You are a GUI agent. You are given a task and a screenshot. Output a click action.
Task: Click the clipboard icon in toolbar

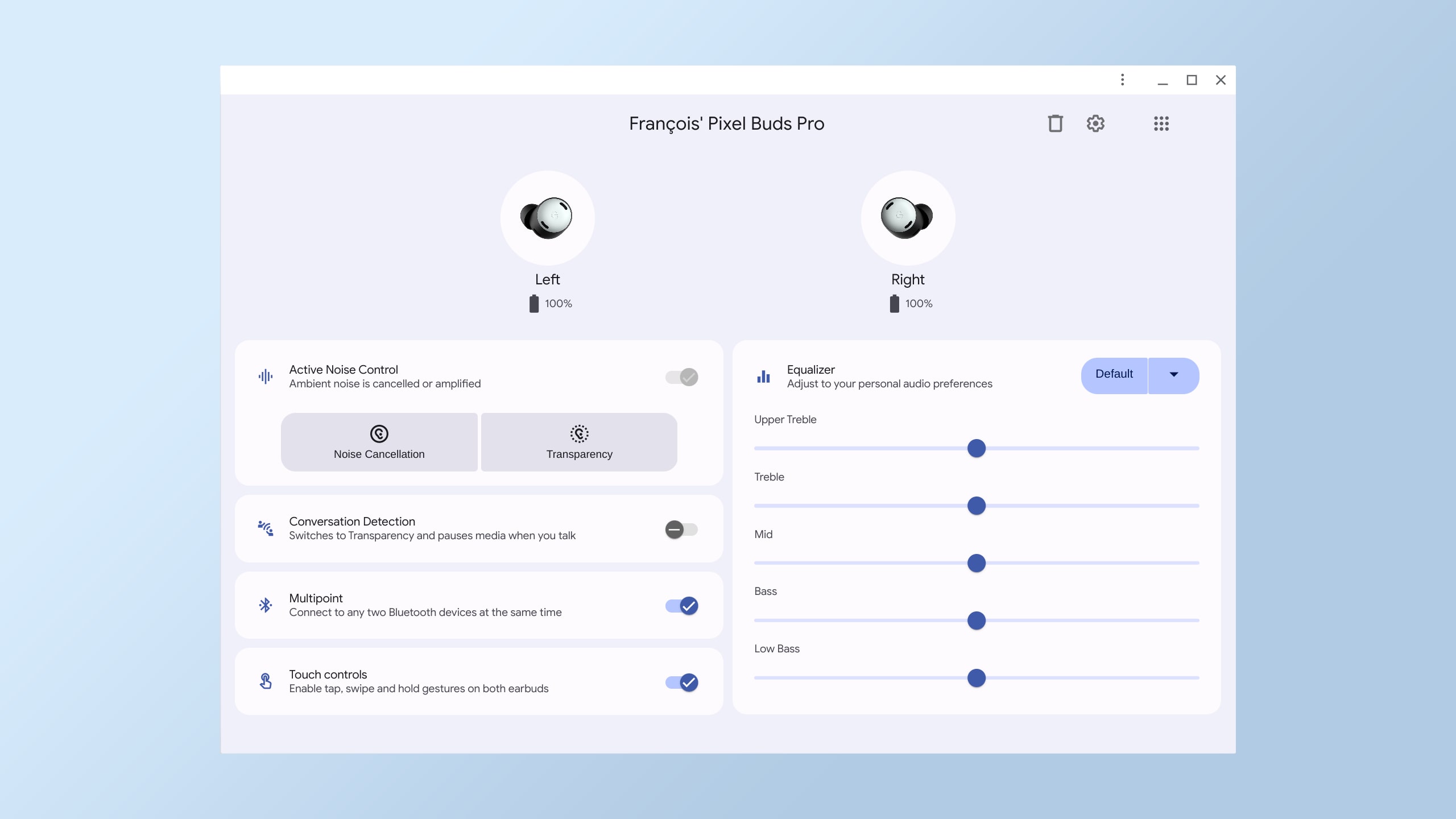click(1054, 123)
